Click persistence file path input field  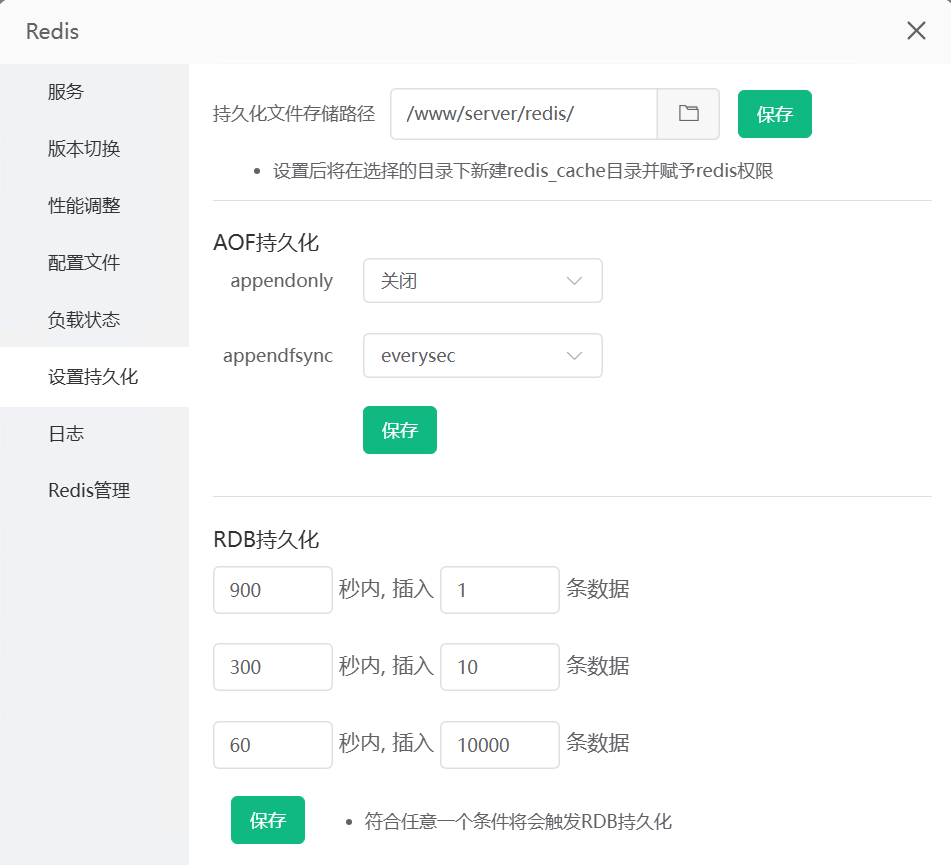click(524, 114)
